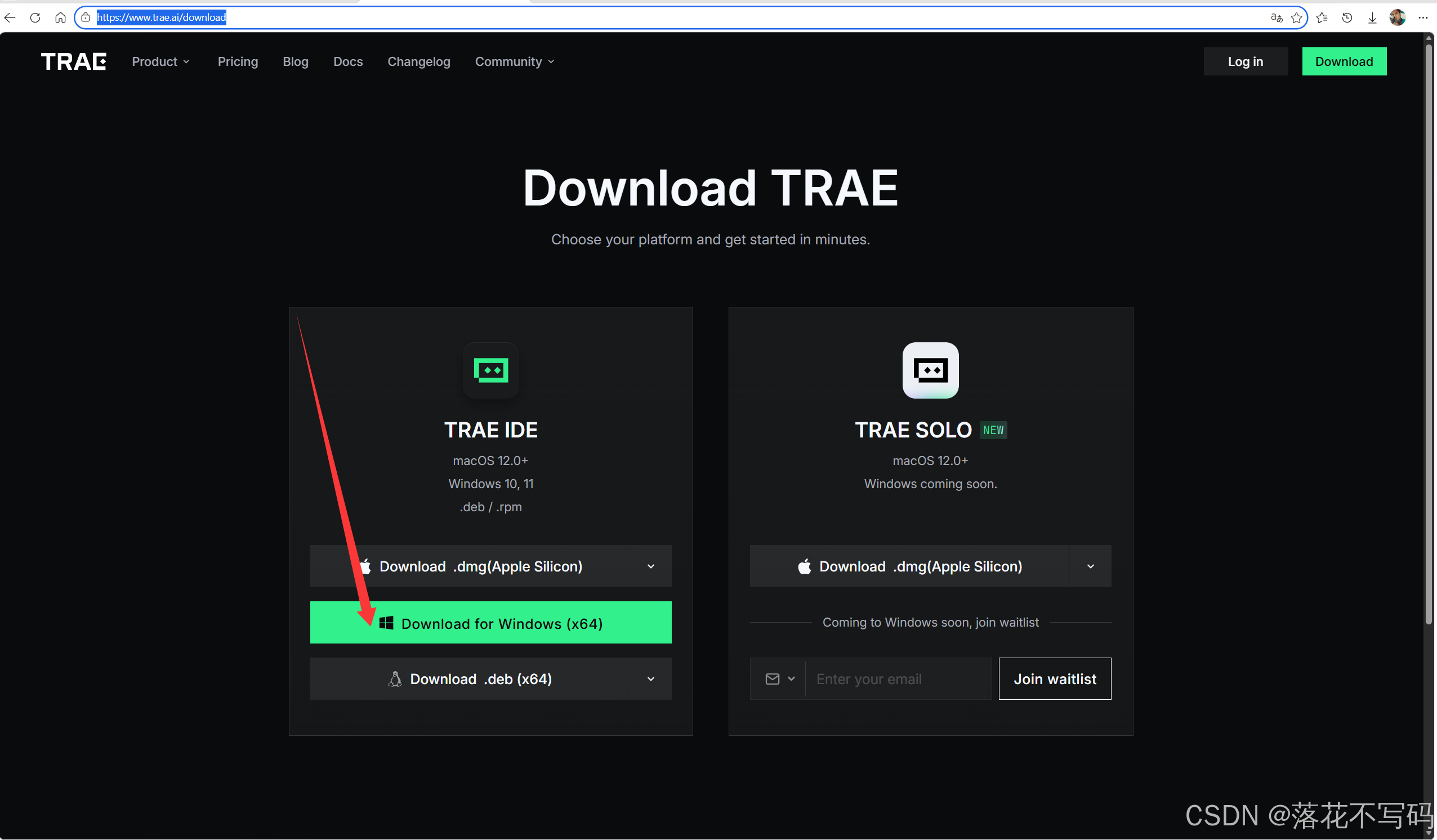
Task: Expand the Apple Silicon download options chevron
Action: (x=650, y=566)
